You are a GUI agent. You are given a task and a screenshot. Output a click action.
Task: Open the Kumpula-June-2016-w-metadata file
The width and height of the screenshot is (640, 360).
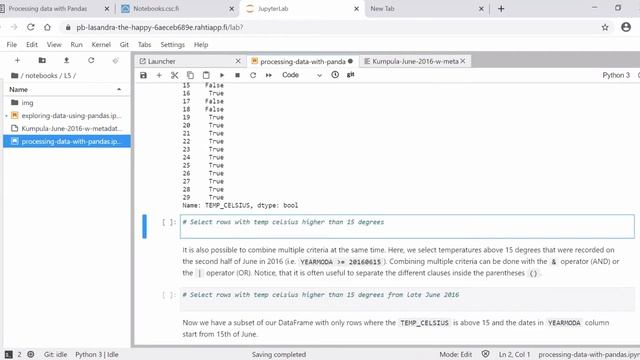coord(71,129)
